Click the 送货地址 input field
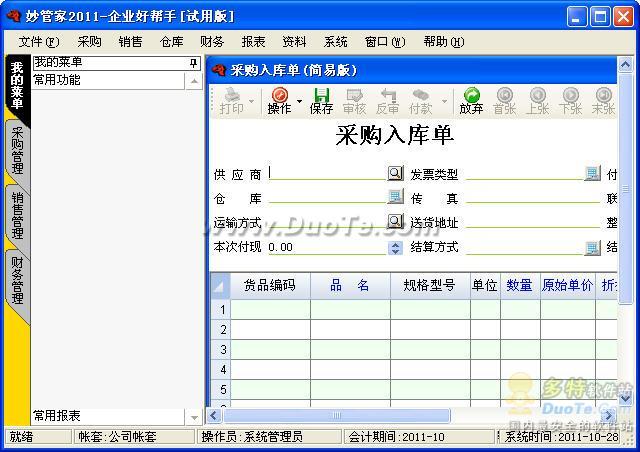The image size is (640, 452). tap(533, 222)
